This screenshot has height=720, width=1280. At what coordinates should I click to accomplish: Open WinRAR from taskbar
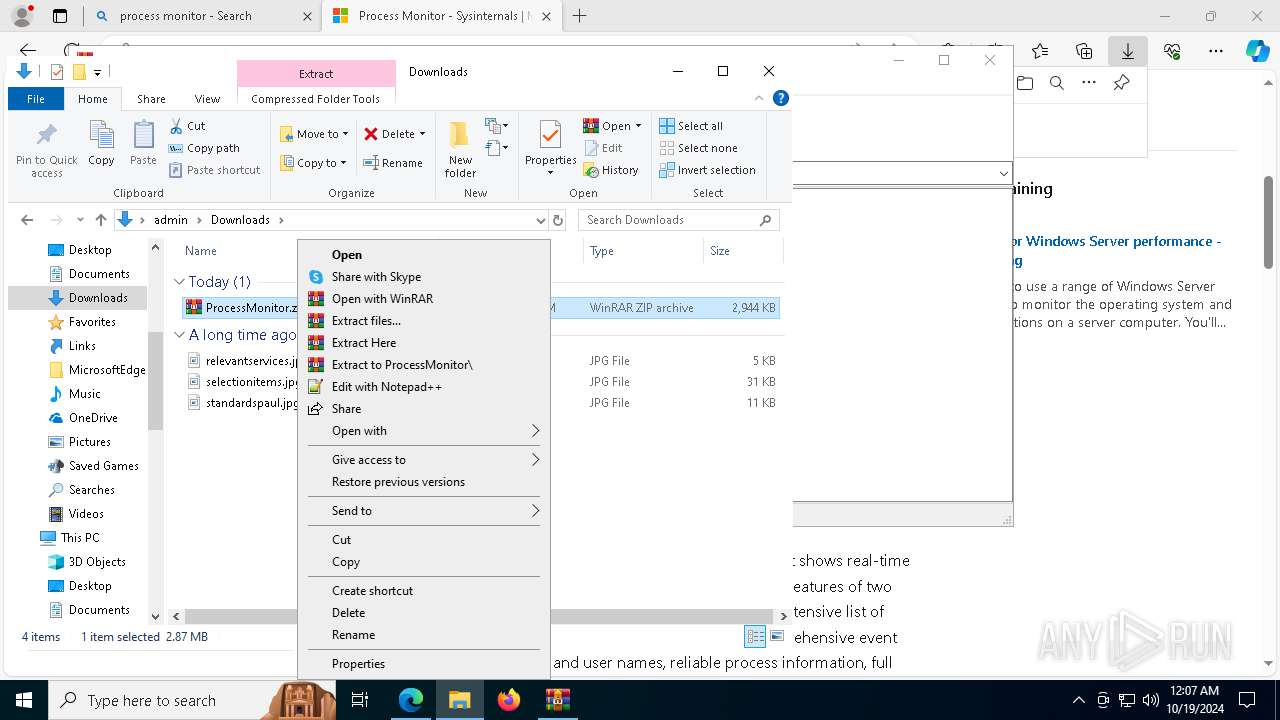pos(557,700)
